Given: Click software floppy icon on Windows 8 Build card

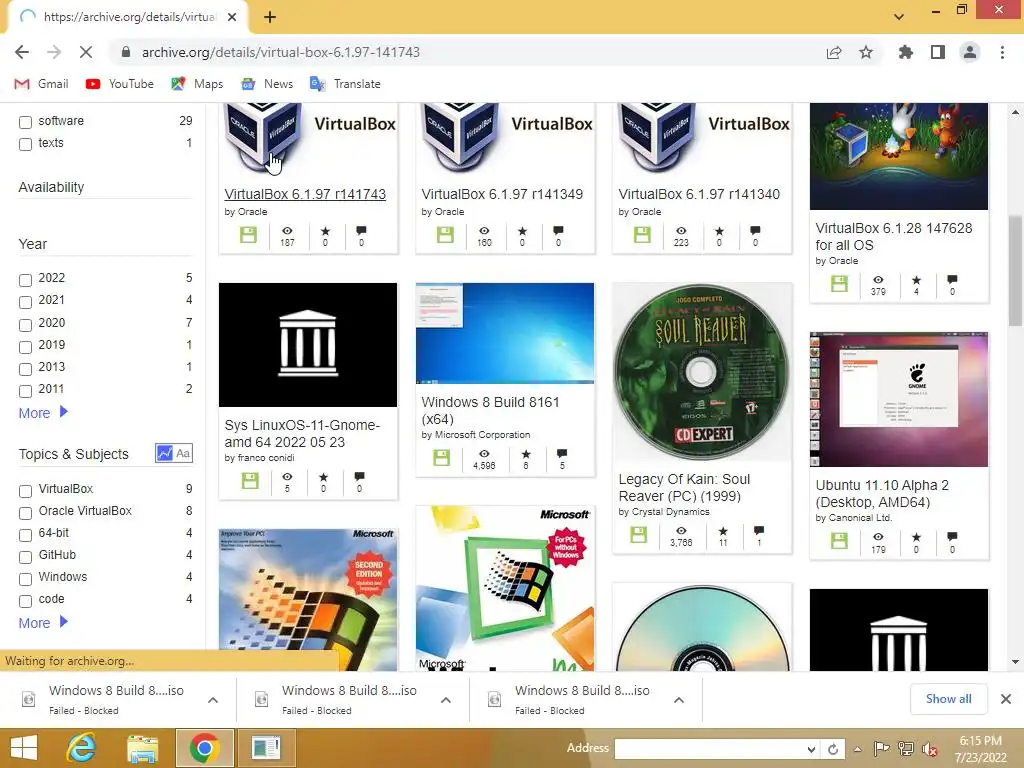Looking at the screenshot, I should click(x=441, y=457).
